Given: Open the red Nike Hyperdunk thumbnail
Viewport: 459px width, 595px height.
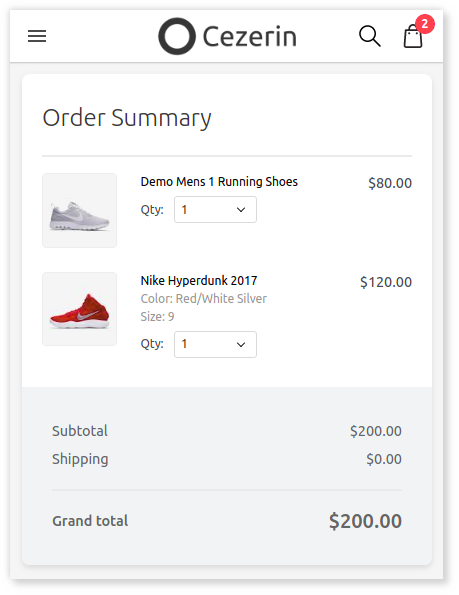Looking at the screenshot, I should pos(79,309).
